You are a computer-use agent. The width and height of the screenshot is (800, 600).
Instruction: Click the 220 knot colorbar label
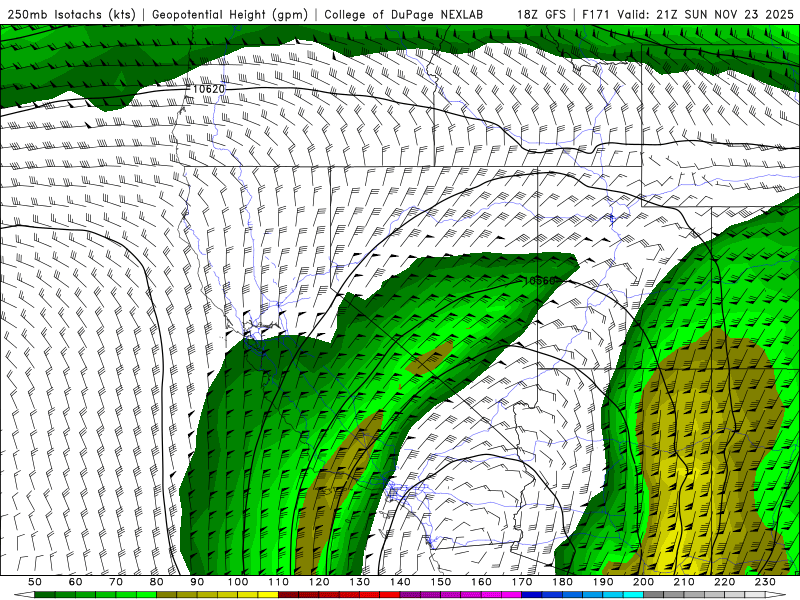[x=725, y=582]
